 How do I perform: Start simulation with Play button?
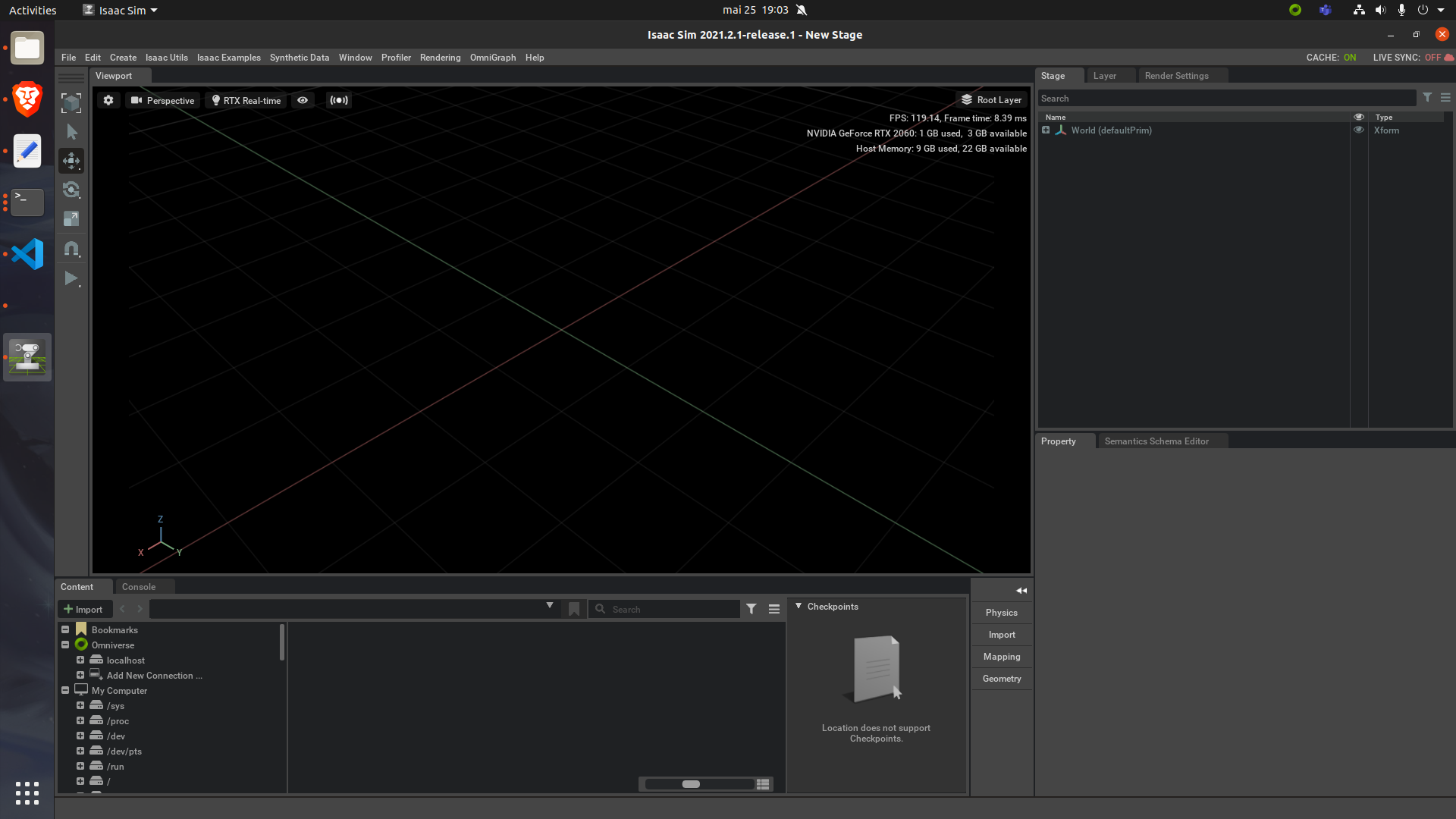[x=71, y=278]
